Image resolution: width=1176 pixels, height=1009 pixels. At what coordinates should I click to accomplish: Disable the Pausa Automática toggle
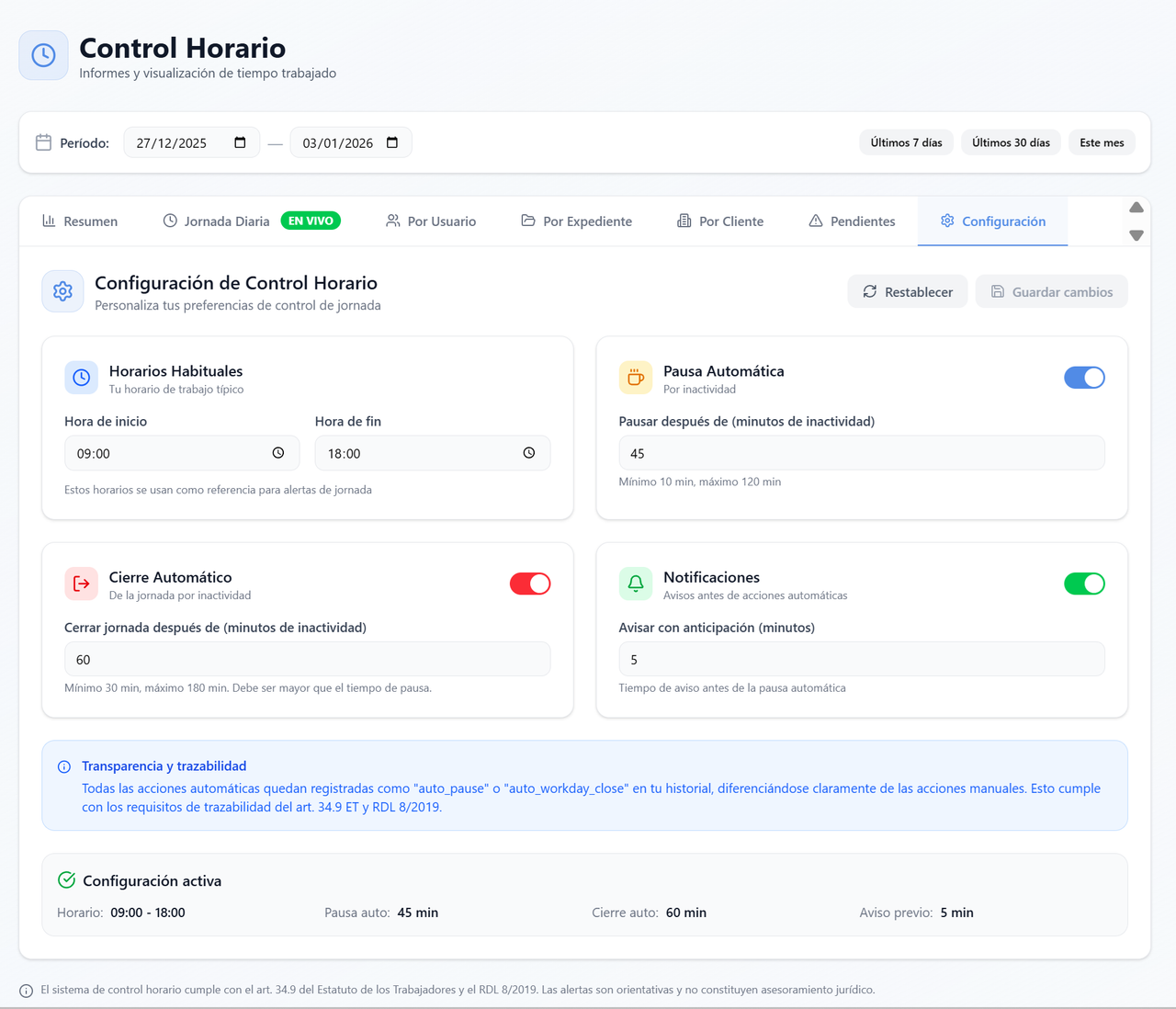pos(1084,377)
